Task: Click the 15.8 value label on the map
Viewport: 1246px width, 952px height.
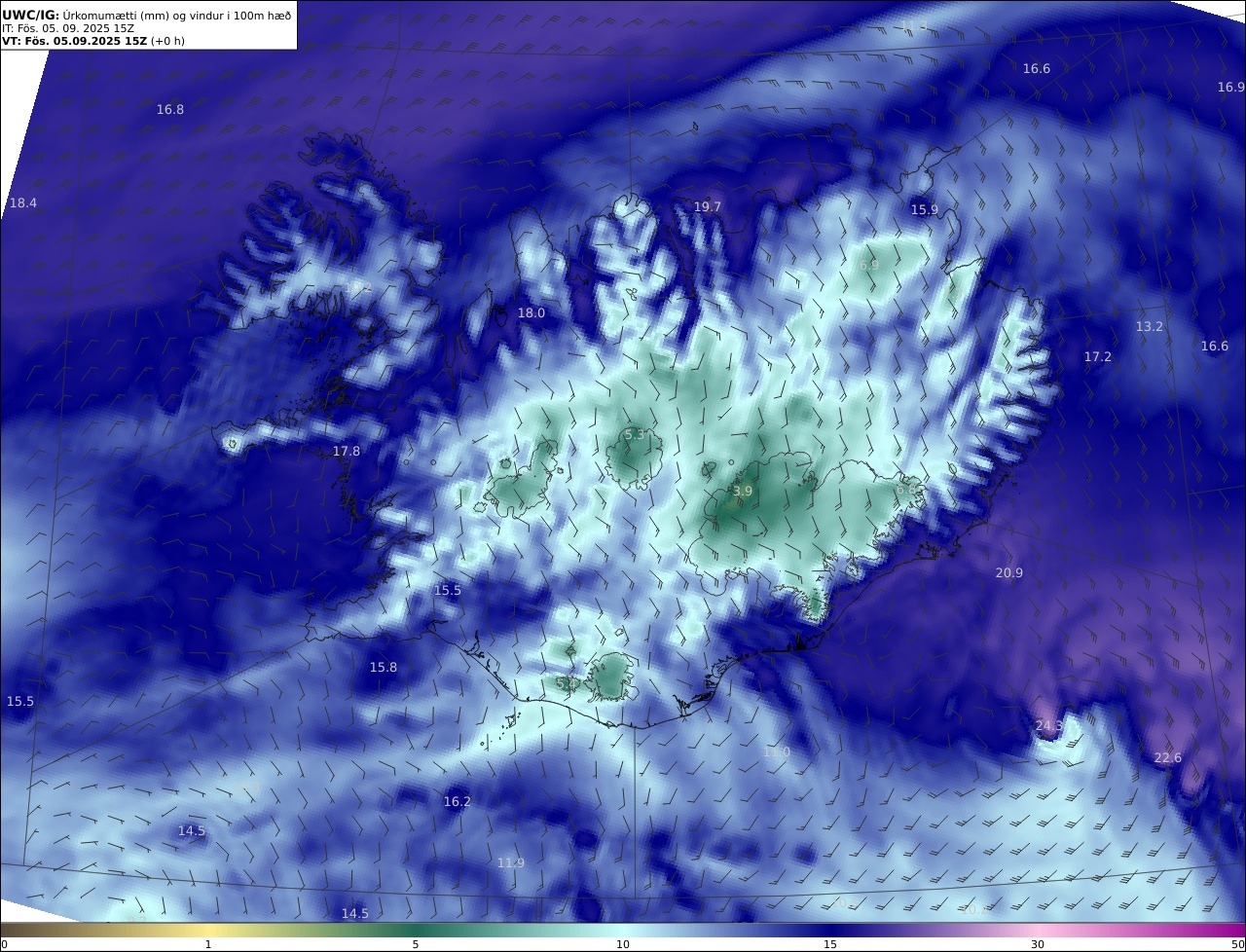Action: (384, 668)
